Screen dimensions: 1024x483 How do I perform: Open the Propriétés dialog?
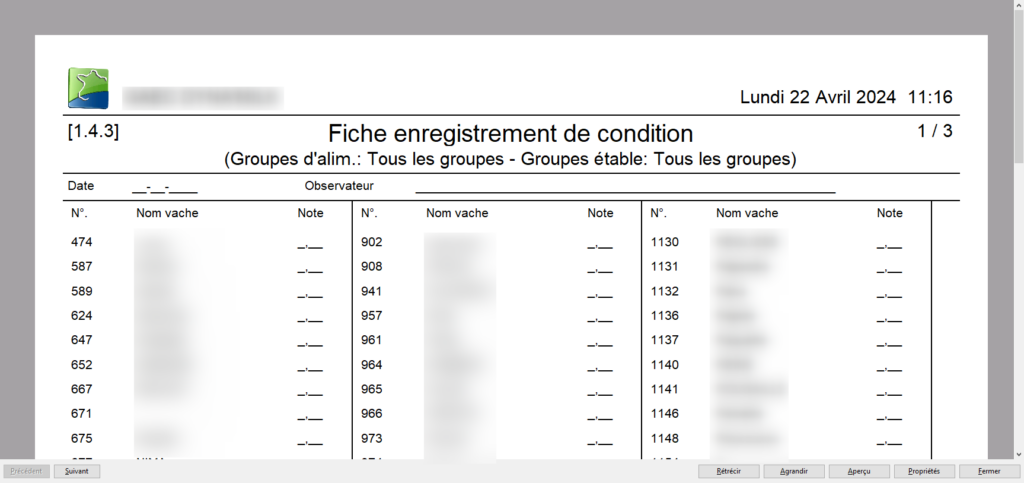pos(923,471)
